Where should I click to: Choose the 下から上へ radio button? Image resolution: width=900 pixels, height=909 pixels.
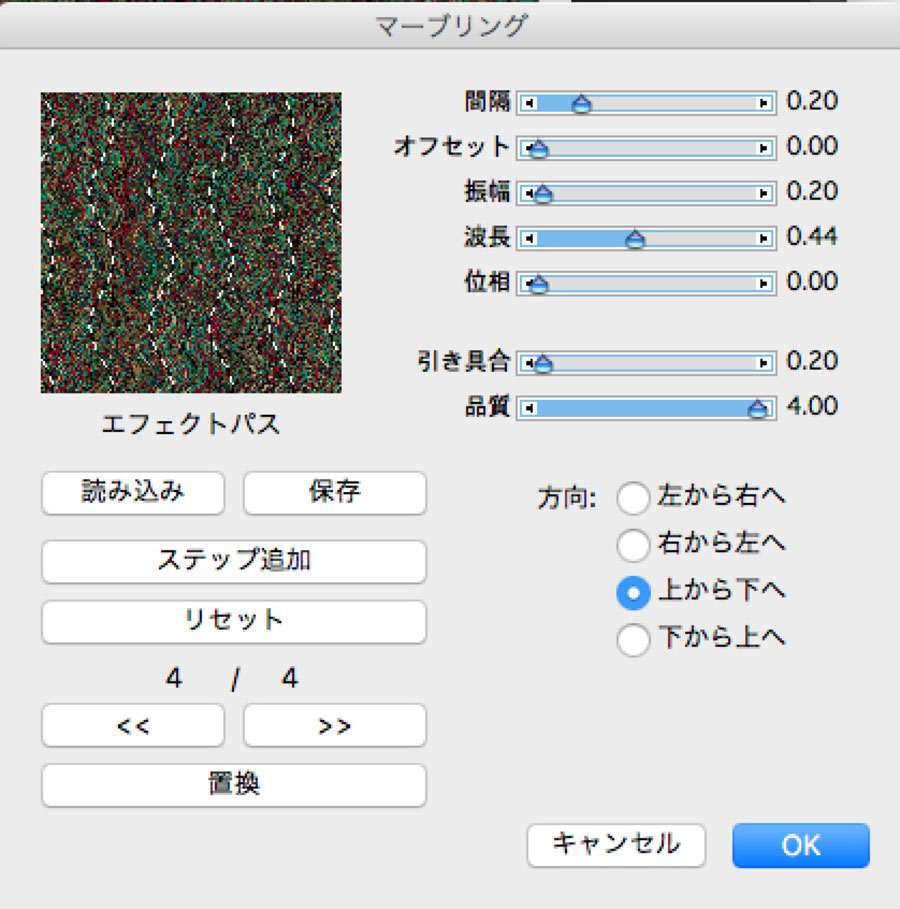click(633, 640)
